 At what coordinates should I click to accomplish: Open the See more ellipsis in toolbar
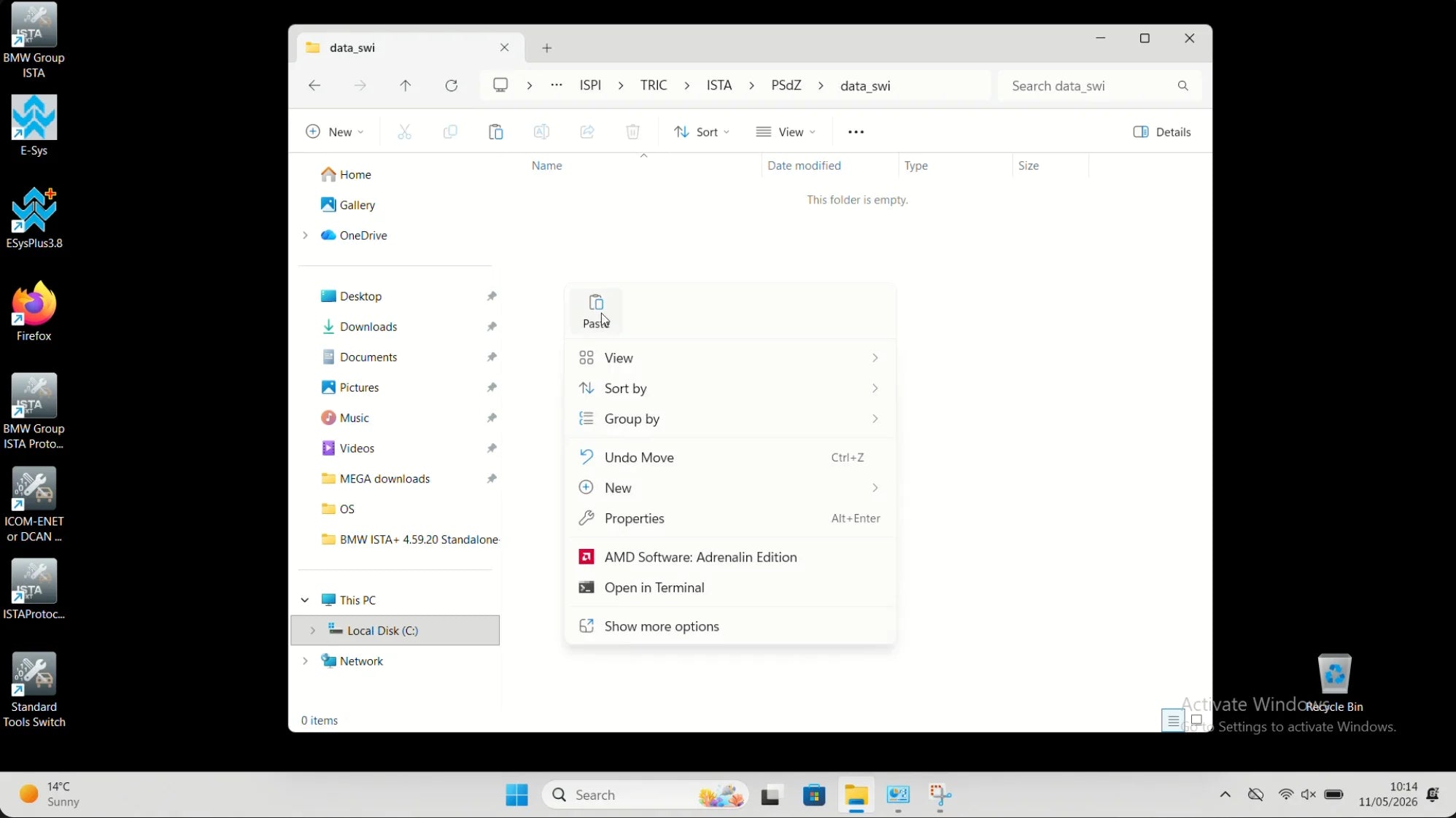click(856, 132)
